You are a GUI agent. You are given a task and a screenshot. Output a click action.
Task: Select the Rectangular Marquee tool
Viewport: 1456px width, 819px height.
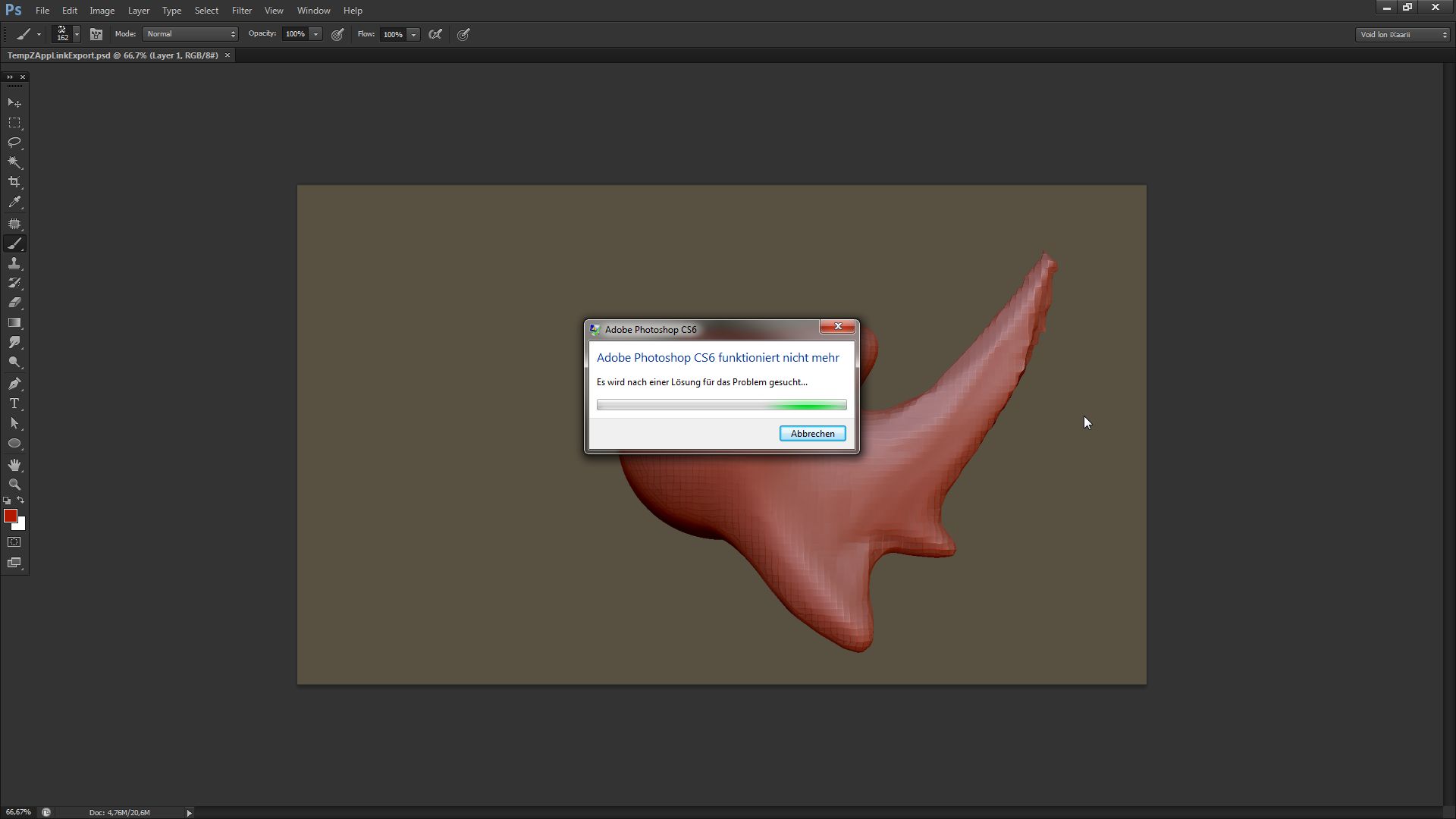14,123
